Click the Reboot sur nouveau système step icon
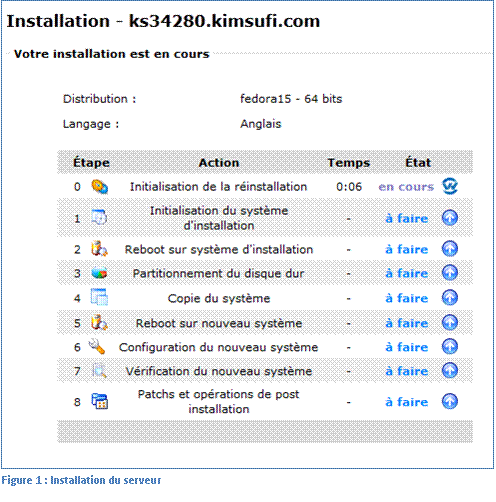496x502 pixels. [99, 322]
